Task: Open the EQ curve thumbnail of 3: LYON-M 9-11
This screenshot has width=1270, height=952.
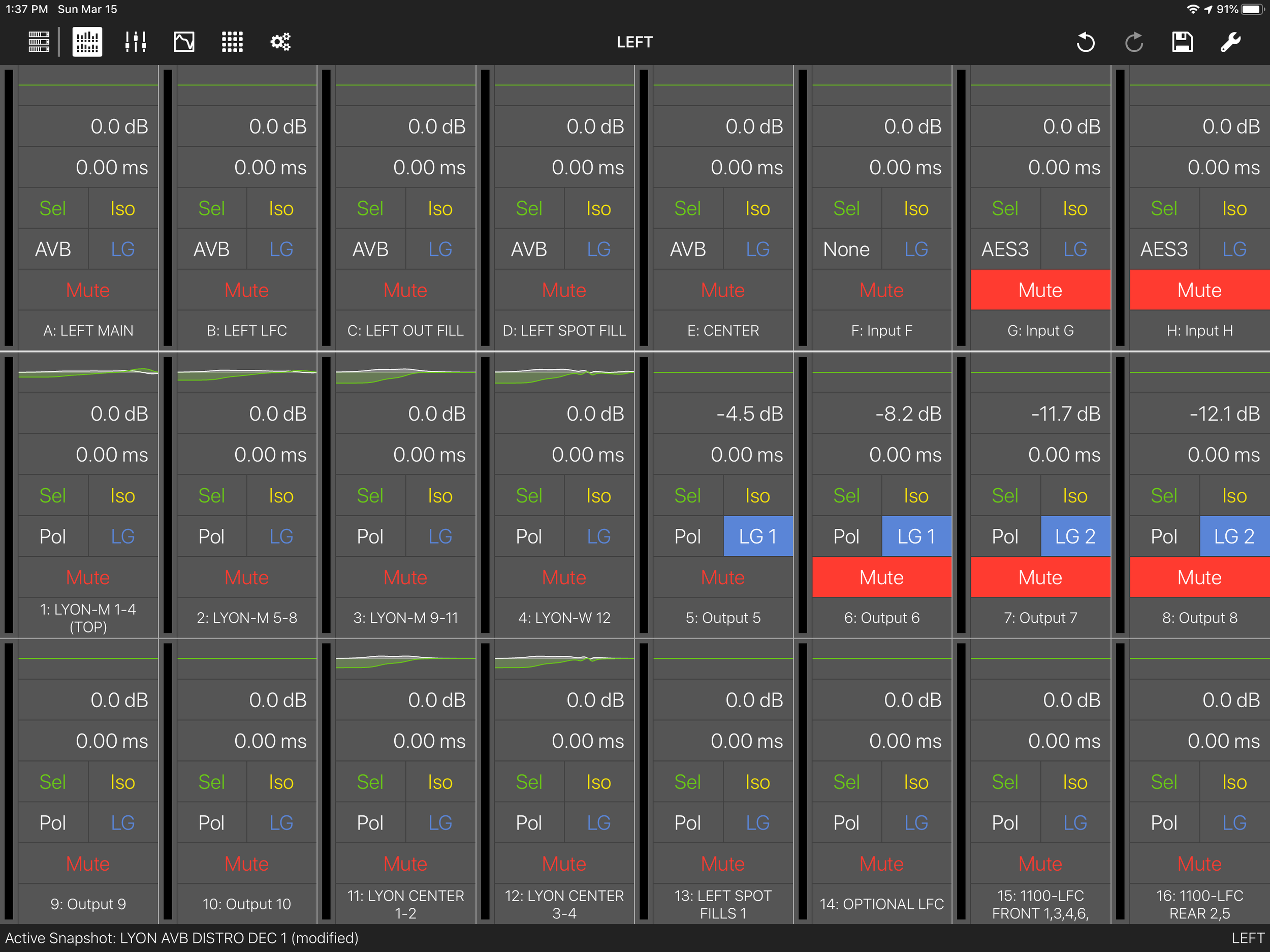Action: [405, 374]
